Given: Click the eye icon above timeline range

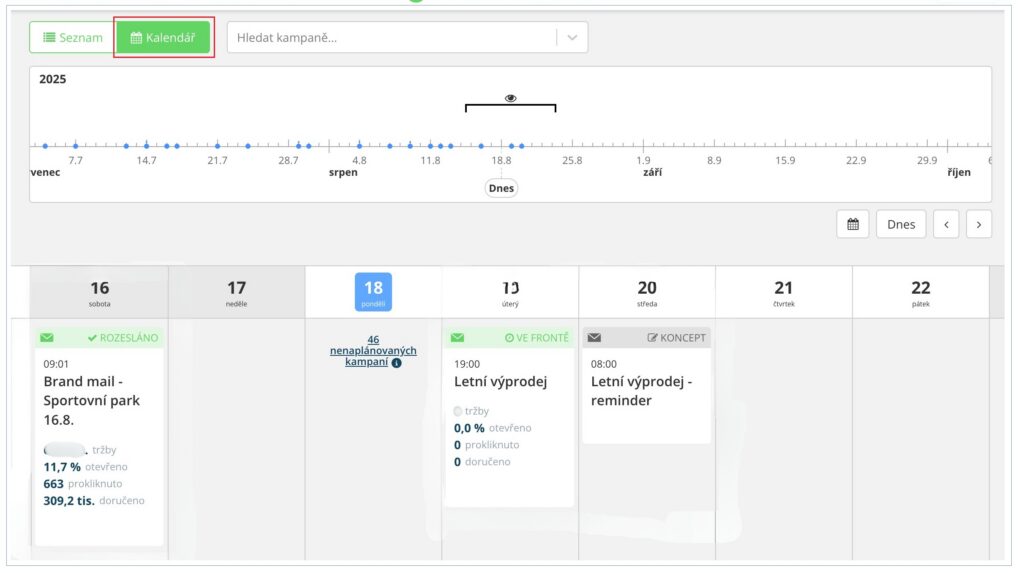Looking at the screenshot, I should [510, 98].
